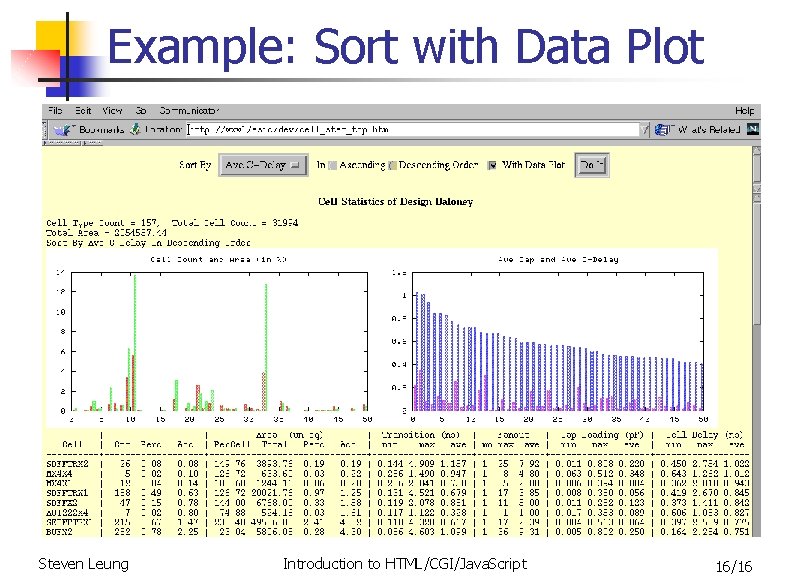Open the Sort By dropdown showing Ave C-Delay
This screenshot has height=576, width=792.
coord(263,165)
